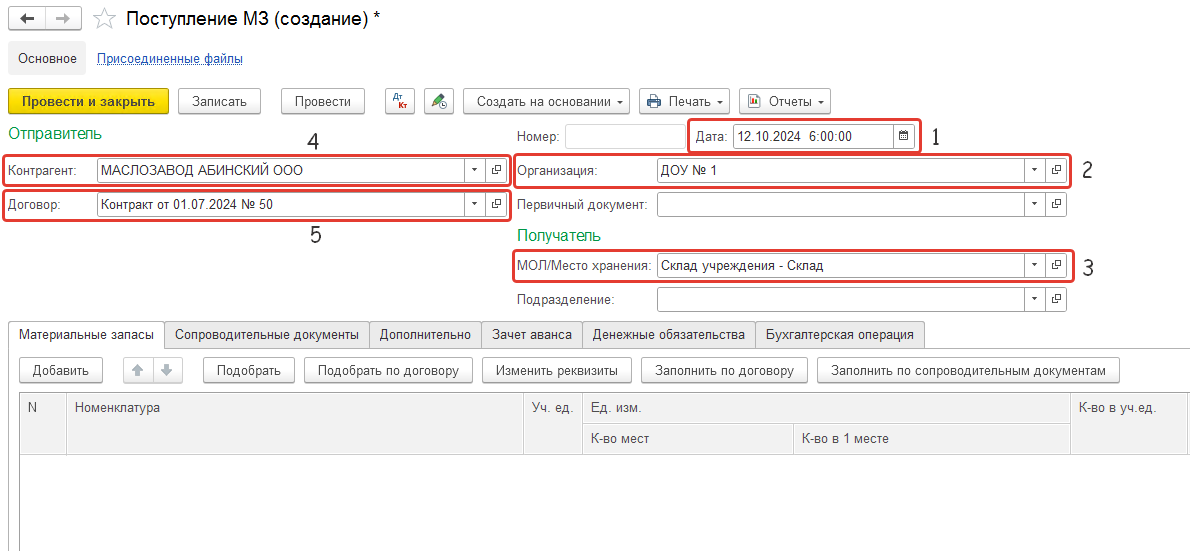Click into the Номер input field
This screenshot has height=551, width=1190.
pyautogui.click(x=625, y=136)
